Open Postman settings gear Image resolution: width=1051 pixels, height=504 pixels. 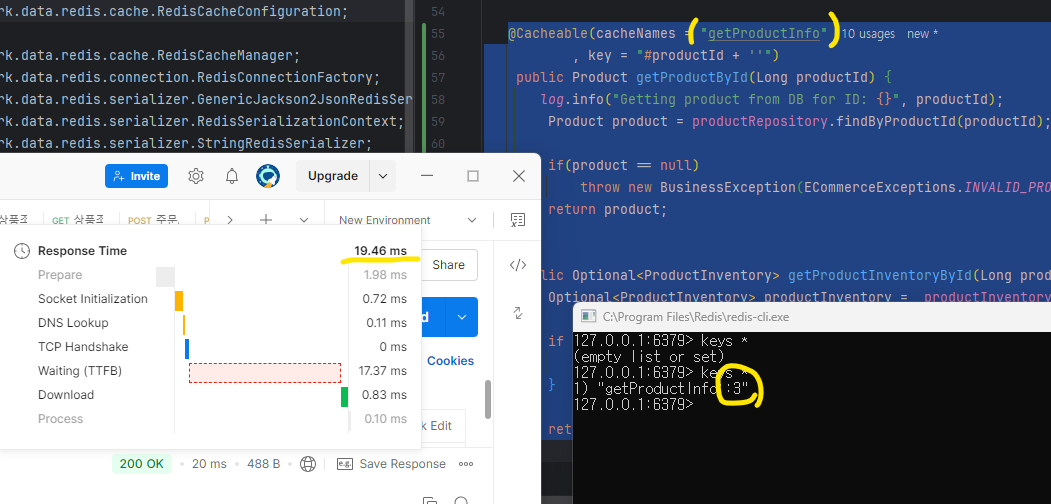196,176
